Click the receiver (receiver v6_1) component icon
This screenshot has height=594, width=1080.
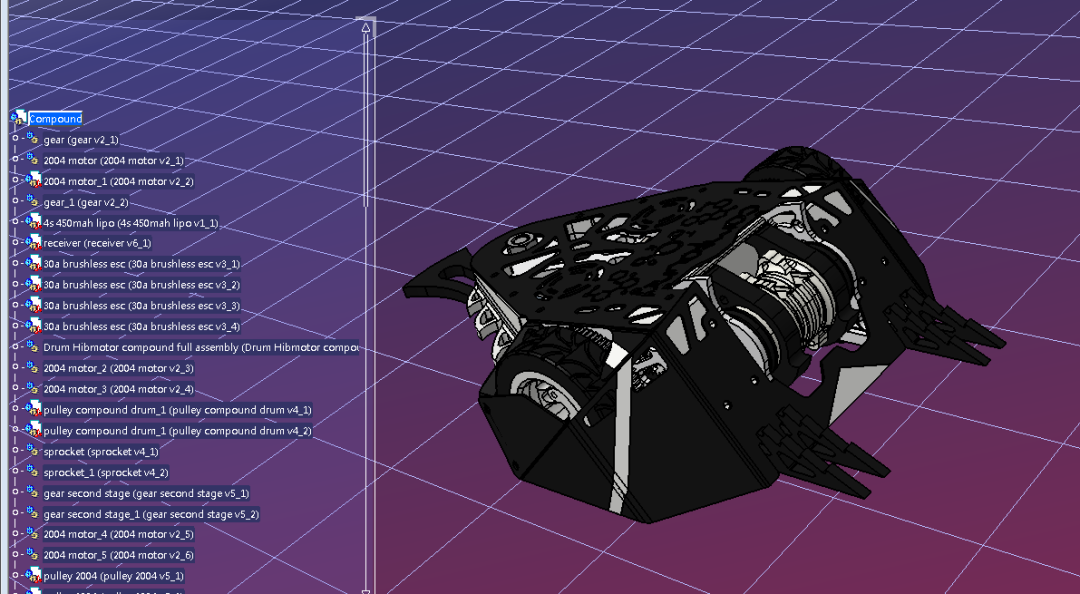pos(32,243)
